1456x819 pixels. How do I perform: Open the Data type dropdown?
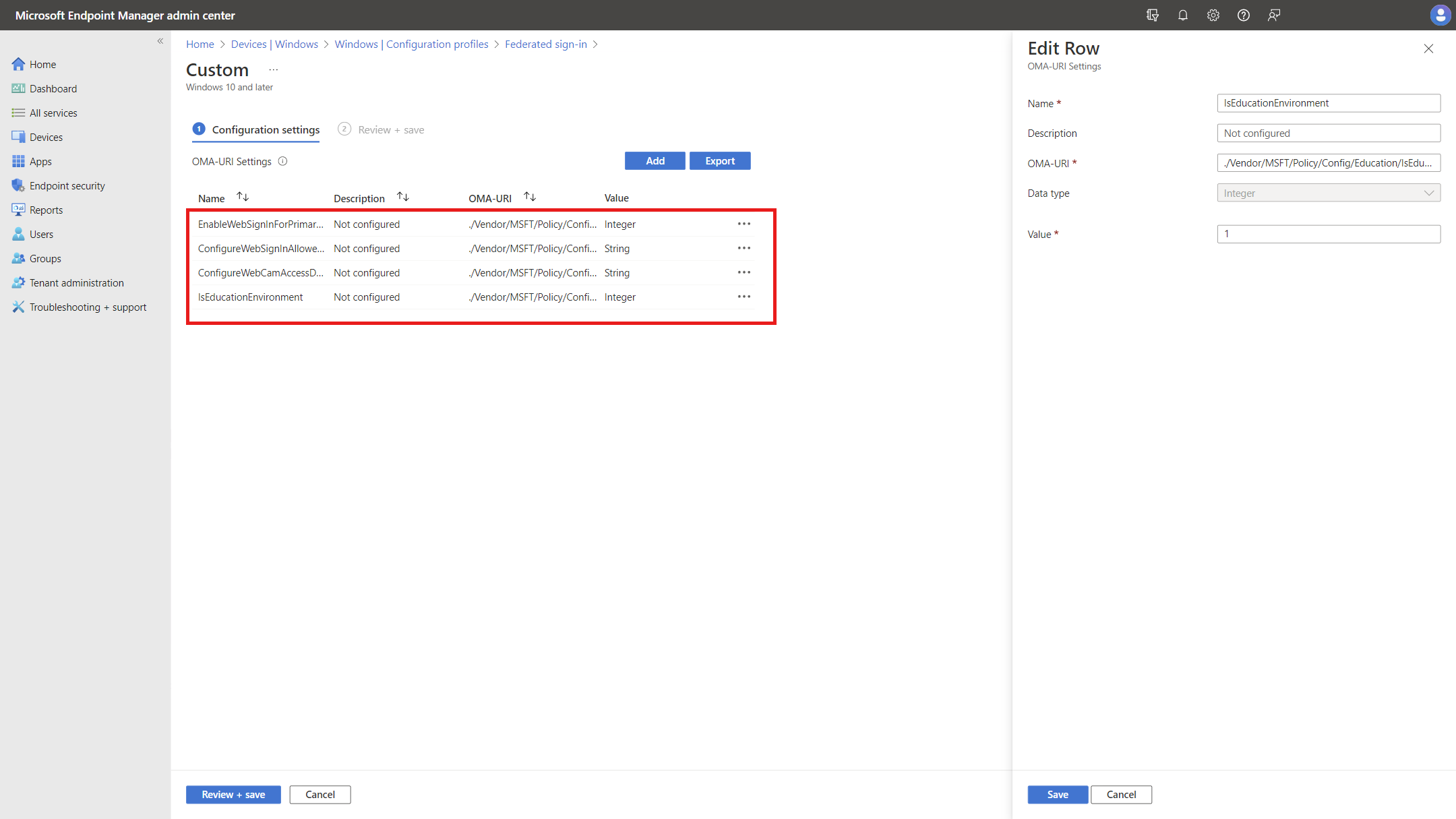[1328, 193]
